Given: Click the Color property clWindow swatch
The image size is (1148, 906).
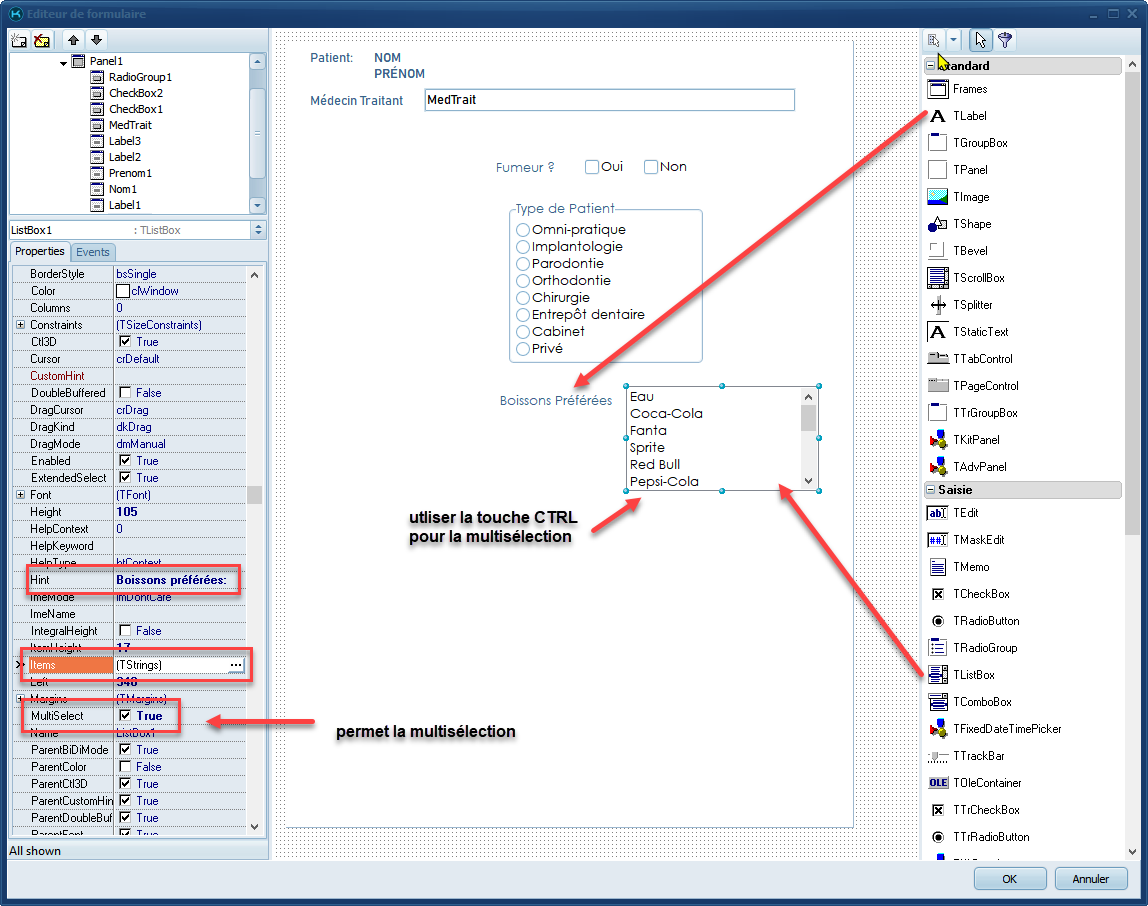Looking at the screenshot, I should 123,291.
